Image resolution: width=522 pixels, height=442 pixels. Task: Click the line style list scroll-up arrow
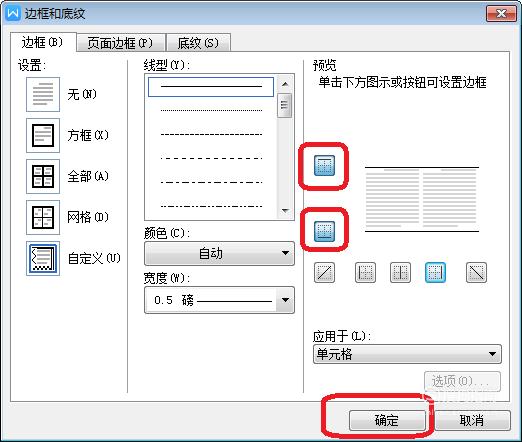(x=285, y=84)
